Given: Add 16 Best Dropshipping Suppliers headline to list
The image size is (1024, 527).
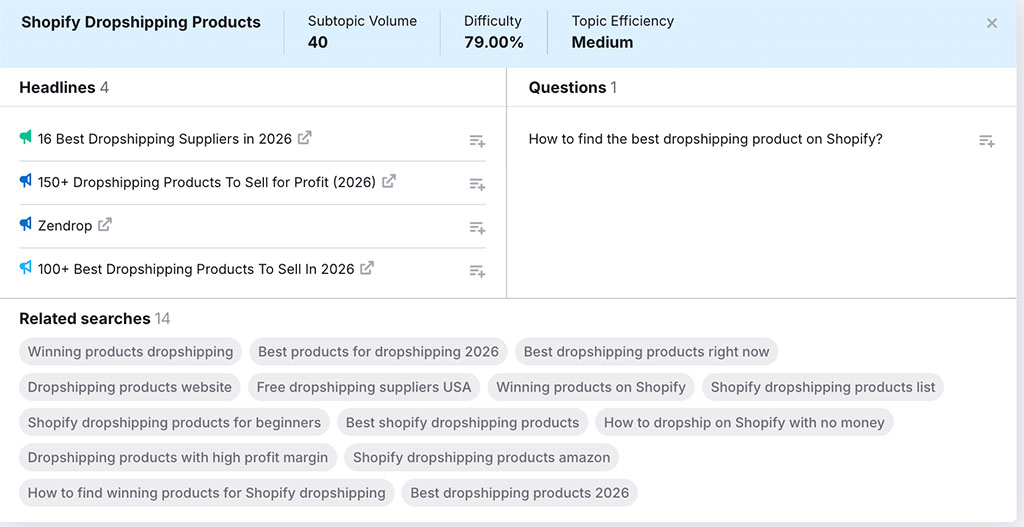Looking at the screenshot, I should click(x=477, y=140).
